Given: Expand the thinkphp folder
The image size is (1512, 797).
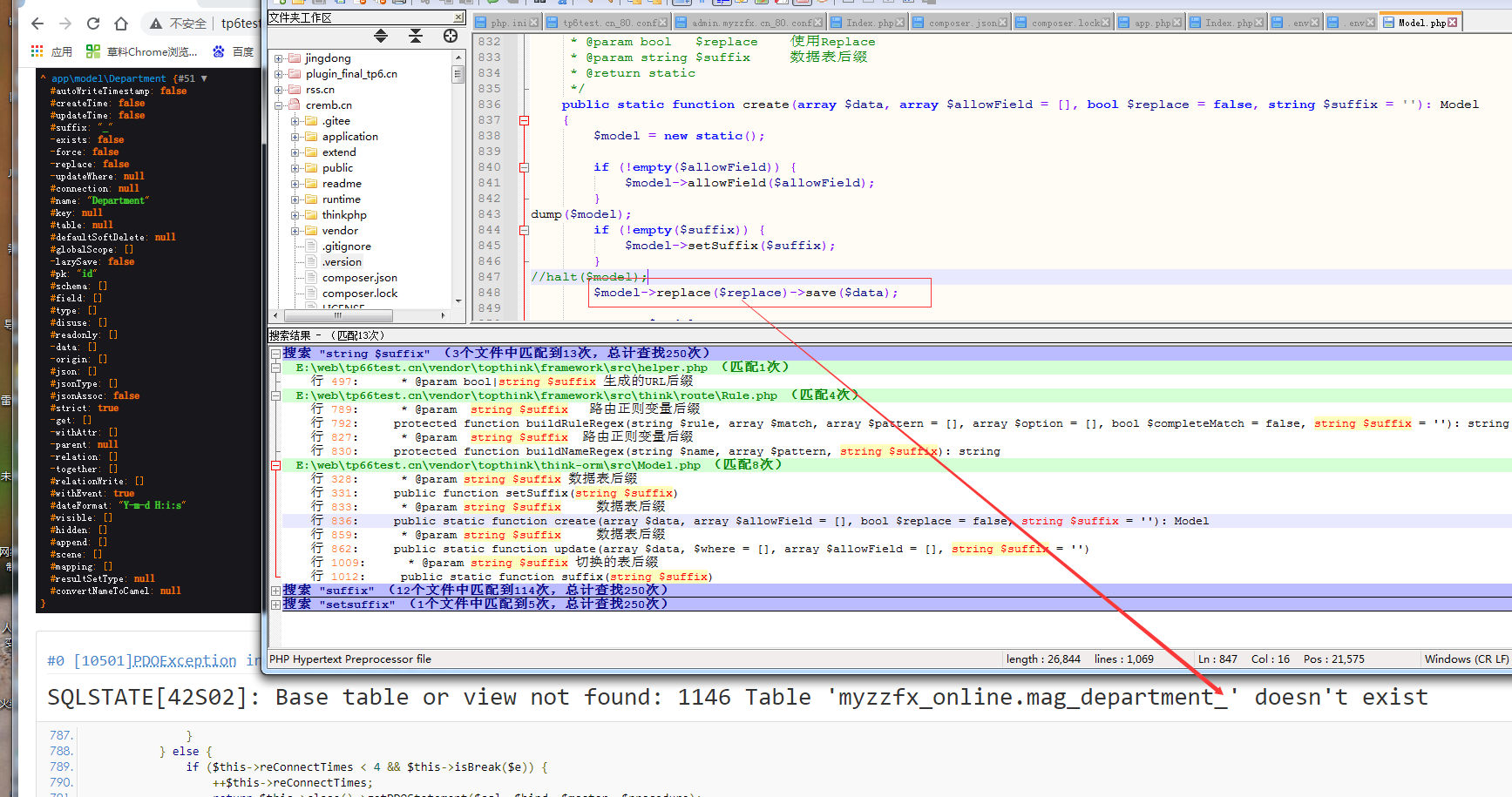Looking at the screenshot, I should [x=295, y=215].
